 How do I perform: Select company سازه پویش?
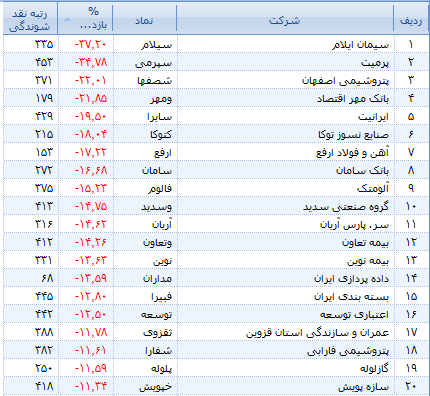tap(364, 387)
